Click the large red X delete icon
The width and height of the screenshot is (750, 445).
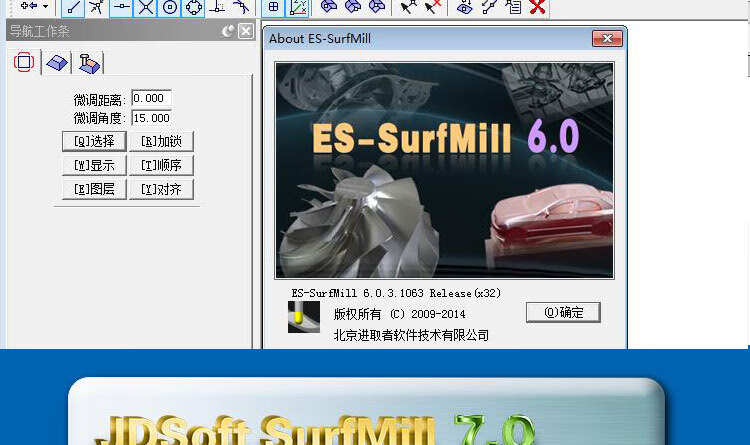[538, 7]
